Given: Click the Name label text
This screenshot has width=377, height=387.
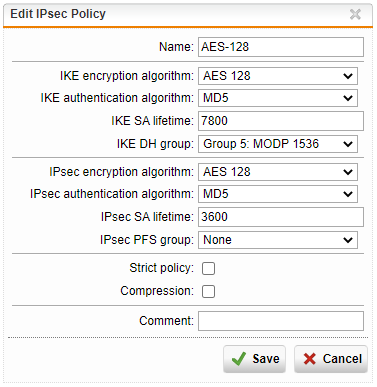Looking at the screenshot, I should [x=176, y=47].
